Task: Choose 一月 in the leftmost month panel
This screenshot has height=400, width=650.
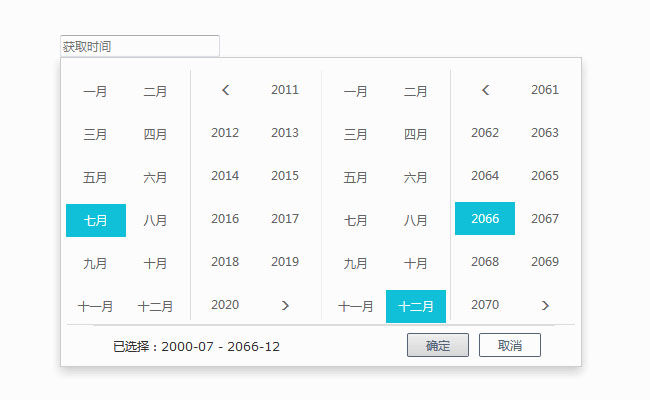Action: 96,91
